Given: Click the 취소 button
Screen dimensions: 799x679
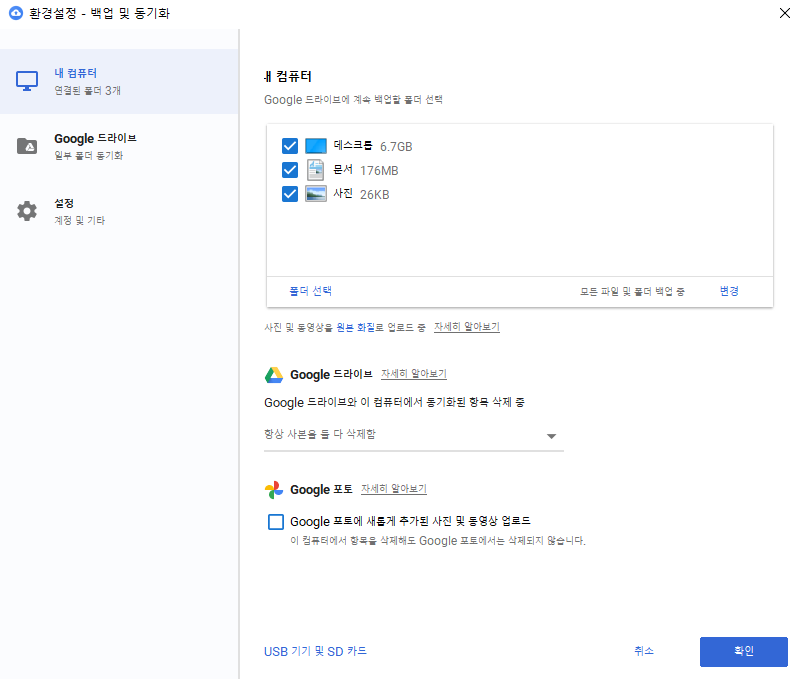Looking at the screenshot, I should click(644, 651).
